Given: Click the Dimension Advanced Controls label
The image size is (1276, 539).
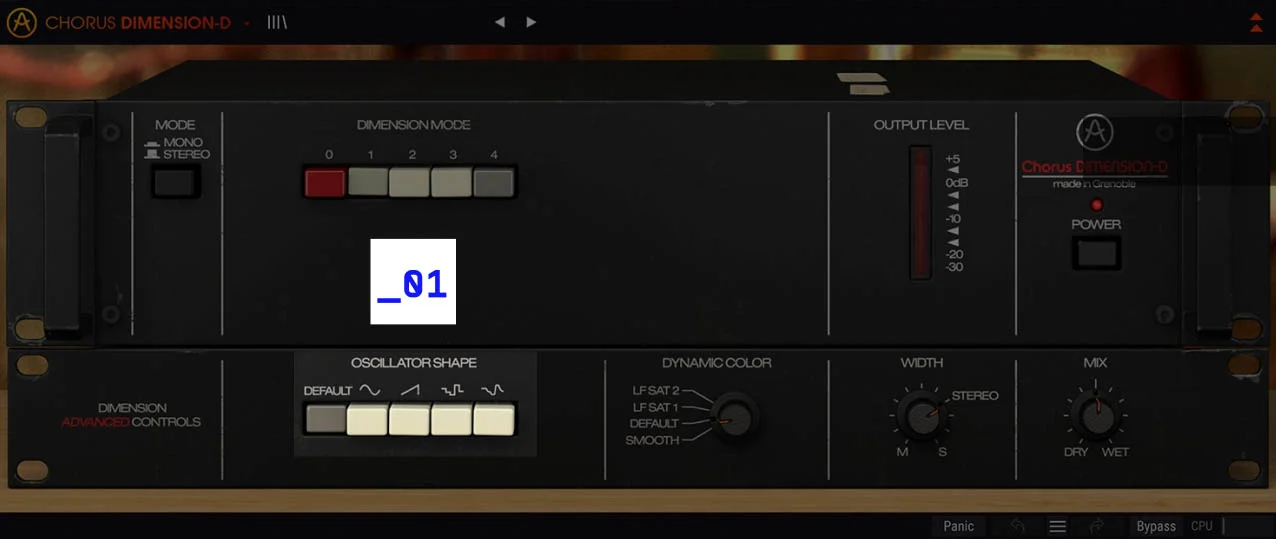Looking at the screenshot, I should [131, 415].
